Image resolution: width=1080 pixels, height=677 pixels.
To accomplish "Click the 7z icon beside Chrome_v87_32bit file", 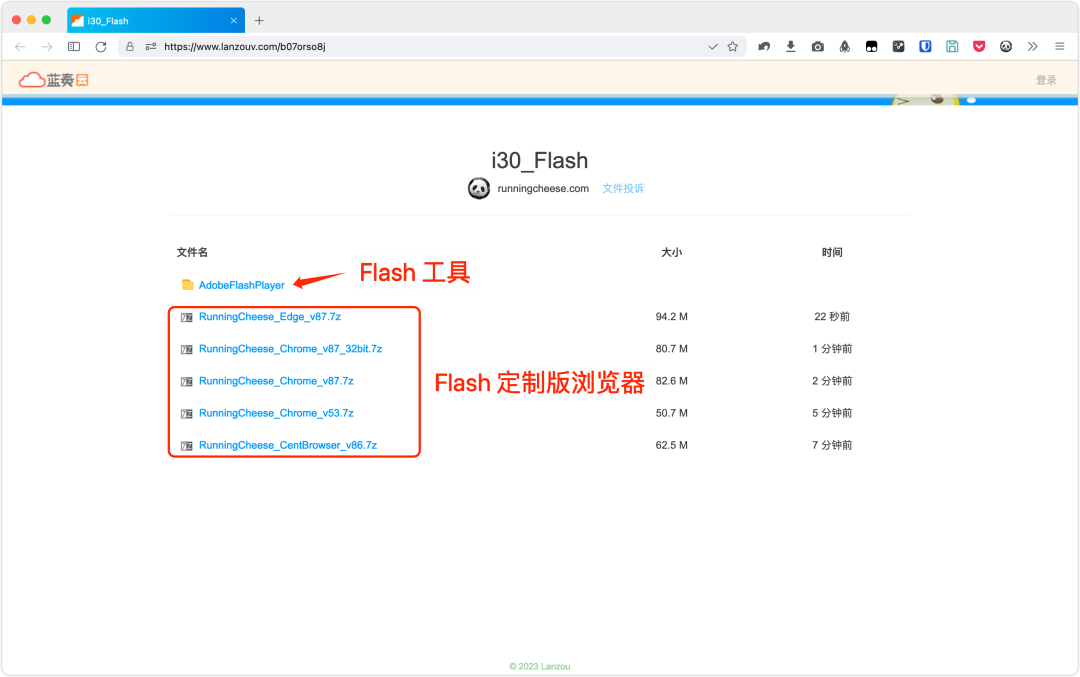I will coord(187,350).
